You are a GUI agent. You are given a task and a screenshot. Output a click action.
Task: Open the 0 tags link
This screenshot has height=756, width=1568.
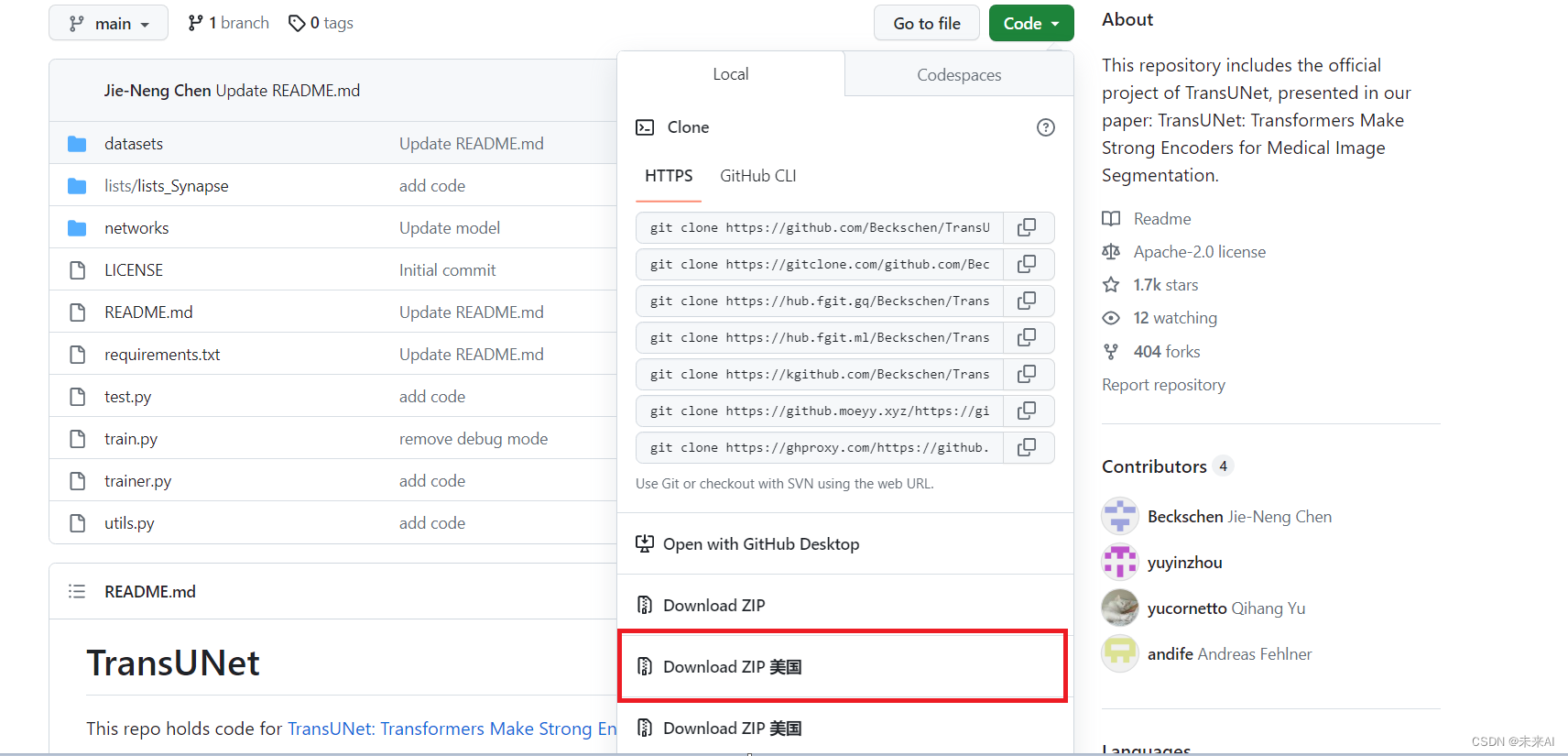[321, 23]
